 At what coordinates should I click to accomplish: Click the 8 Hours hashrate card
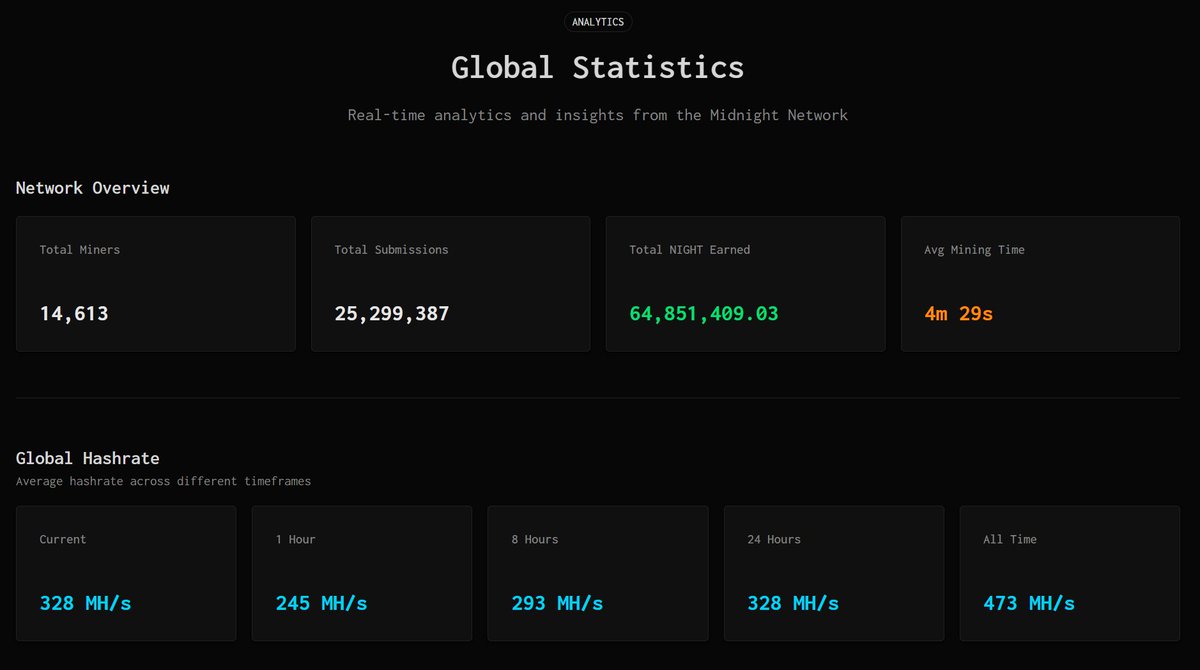click(x=598, y=572)
